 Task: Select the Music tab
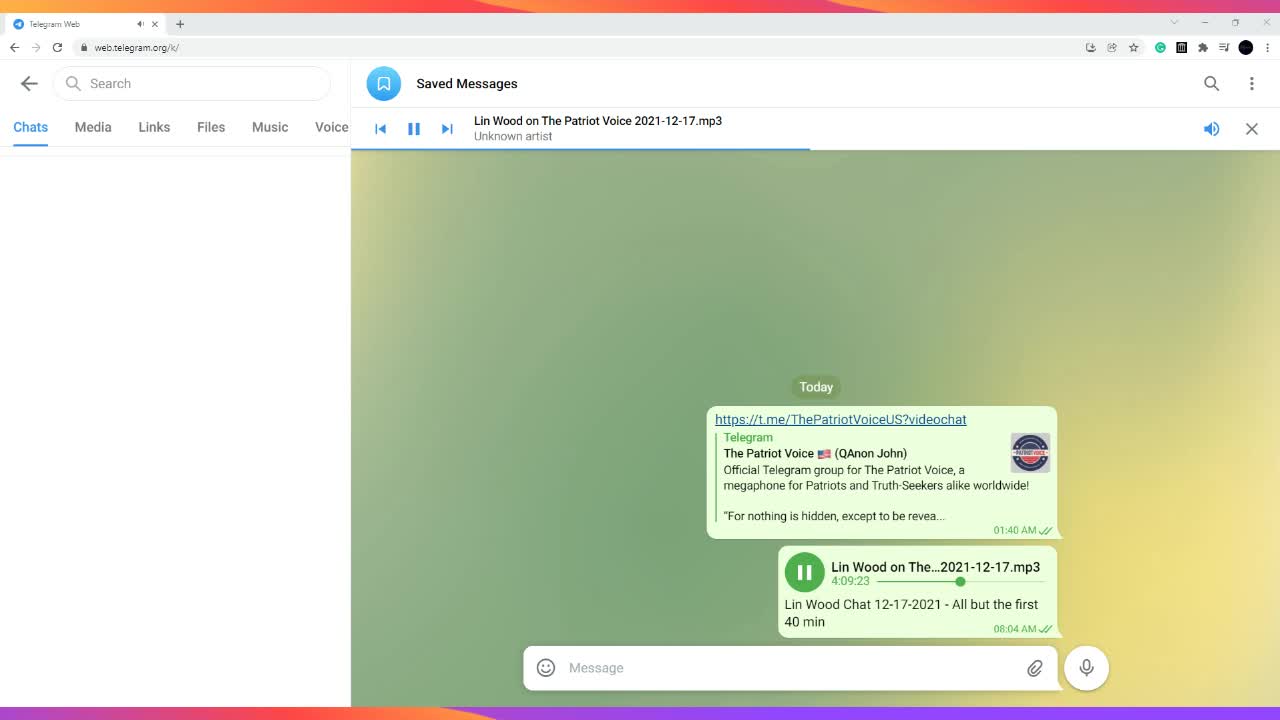click(270, 127)
